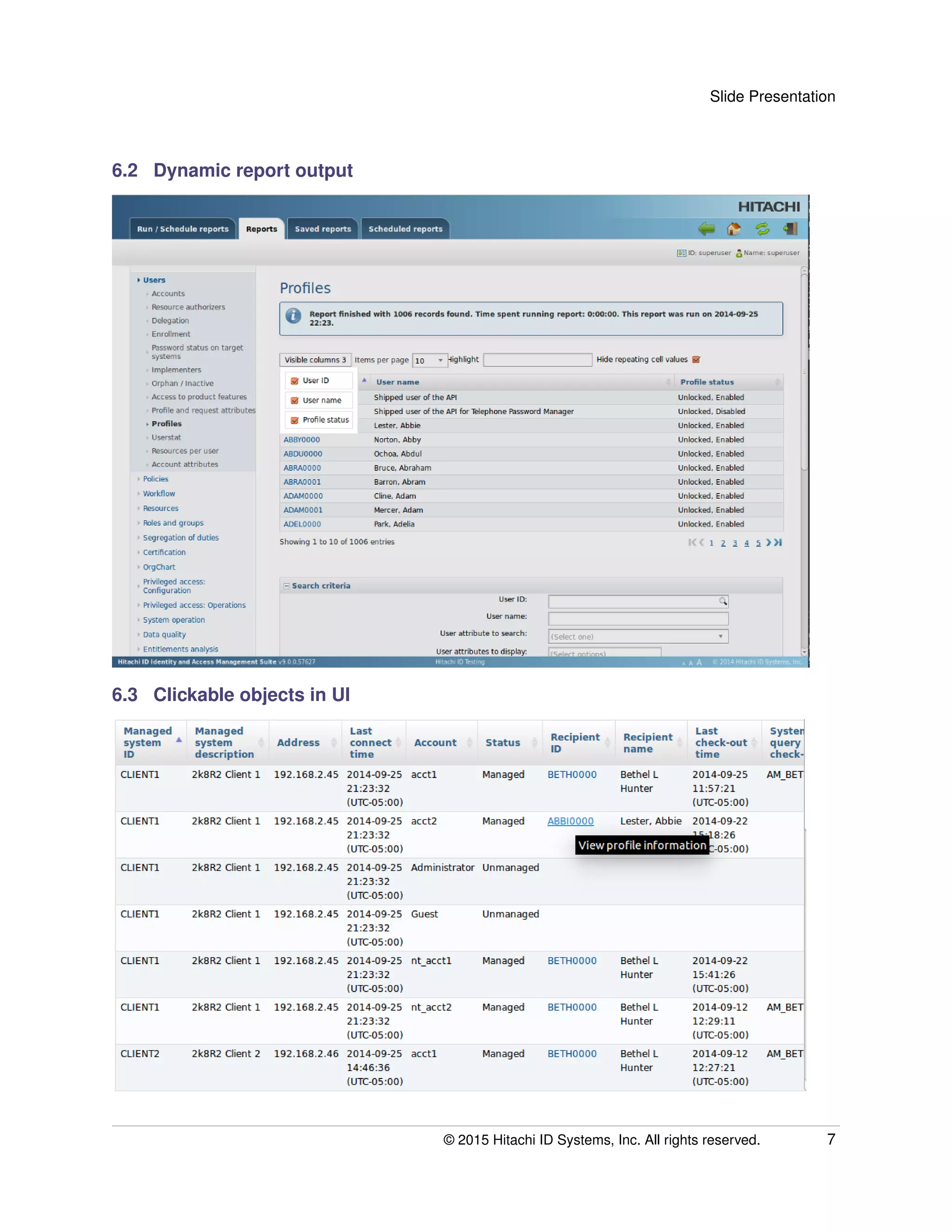The height and width of the screenshot is (1232, 952).
Task: Sort the Recipient ID column arrows
Action: tap(608, 742)
